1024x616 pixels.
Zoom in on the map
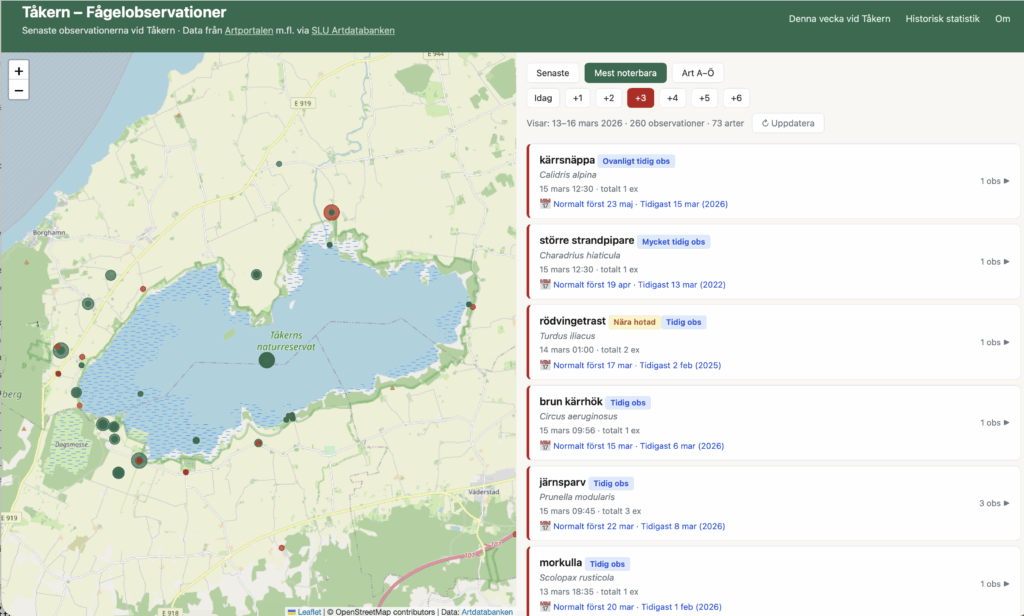click(19, 71)
